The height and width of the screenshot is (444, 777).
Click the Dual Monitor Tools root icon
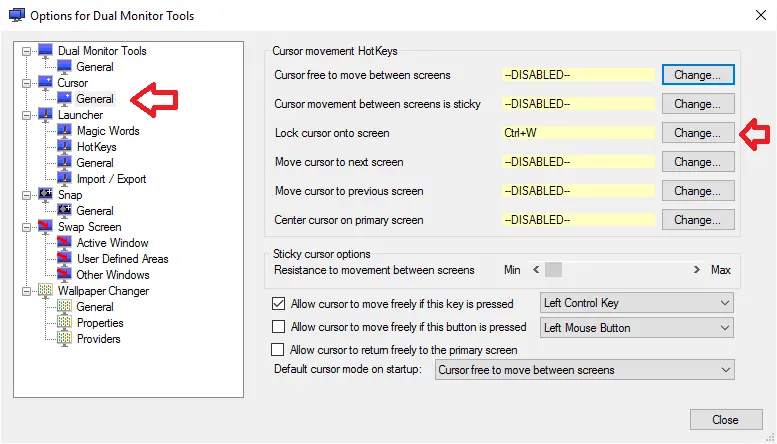[45, 51]
